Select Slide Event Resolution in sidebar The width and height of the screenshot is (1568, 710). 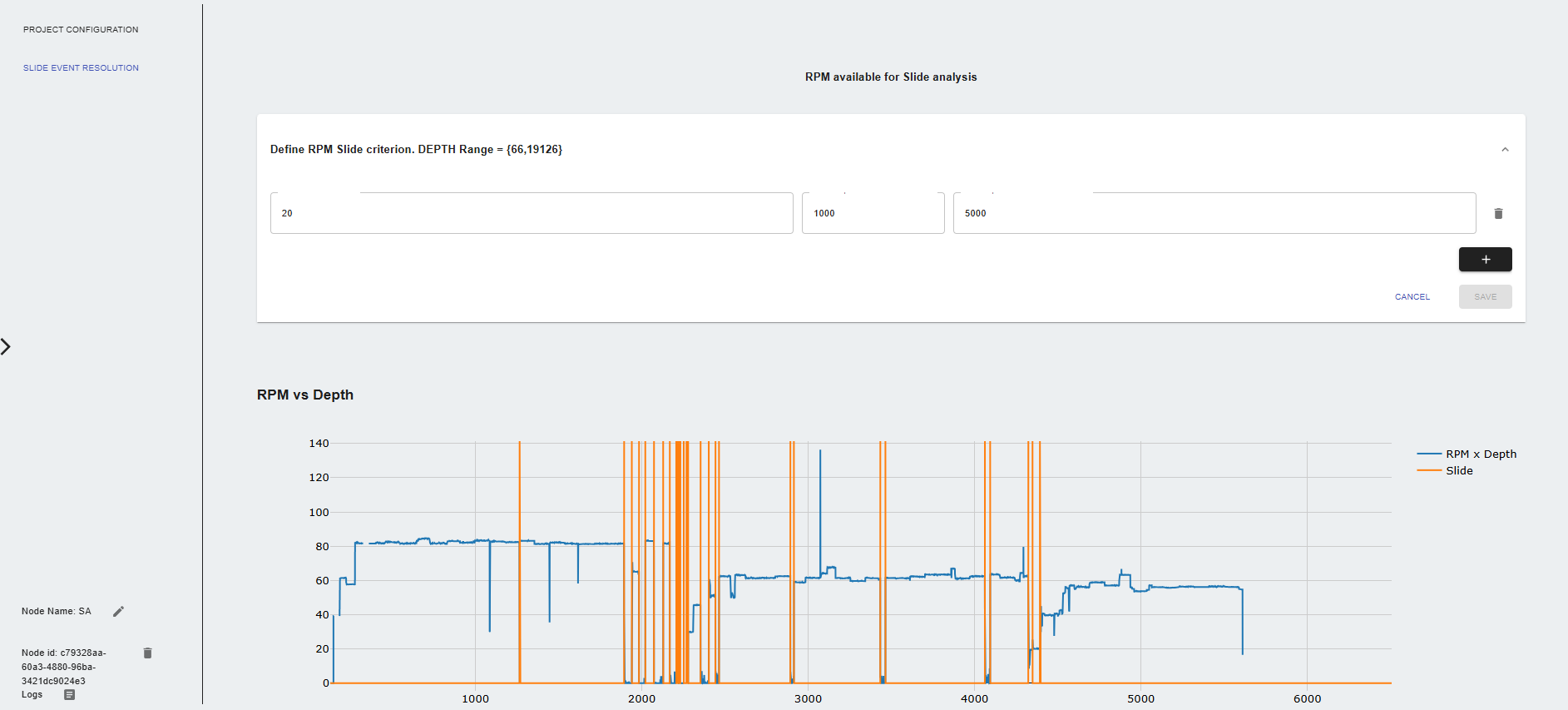81,68
